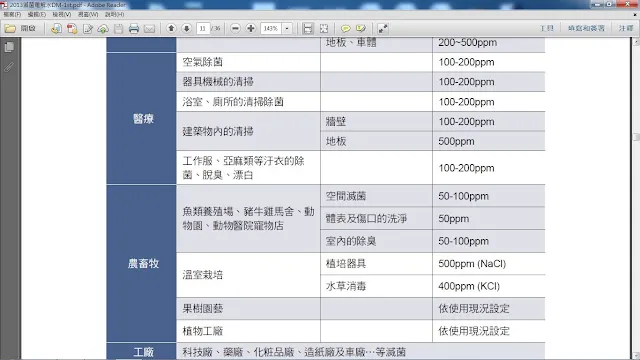Go to next page with down arrow
The height and width of the screenshot is (360, 640).
187,28
